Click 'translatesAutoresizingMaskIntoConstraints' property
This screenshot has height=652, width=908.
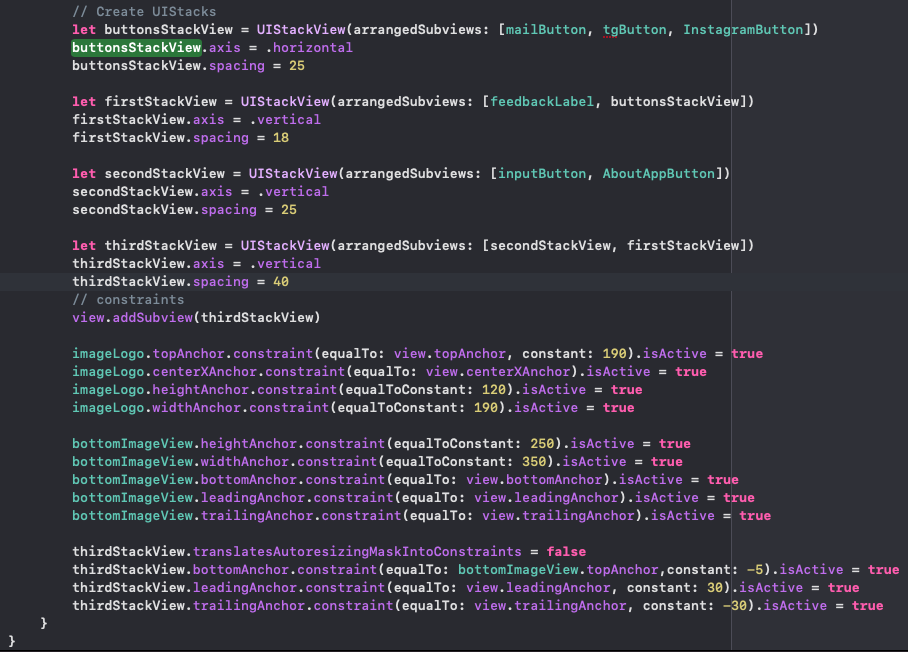click(357, 551)
